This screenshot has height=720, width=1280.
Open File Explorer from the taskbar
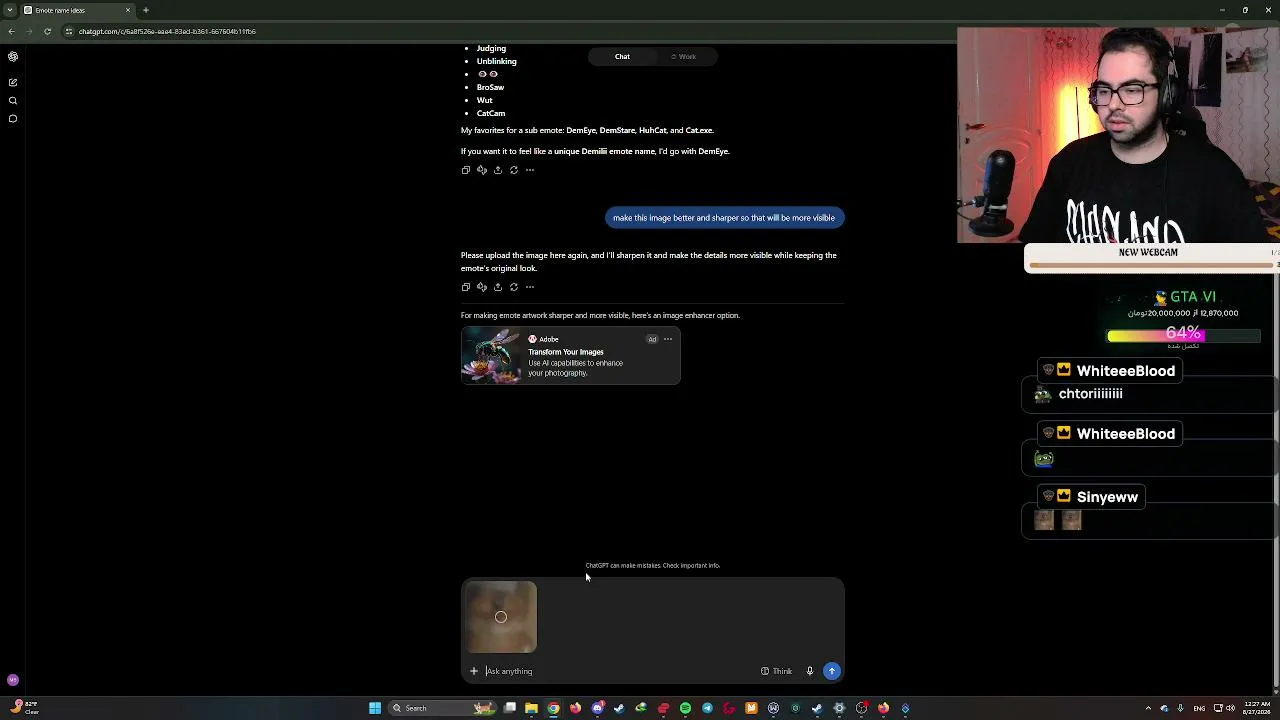tap(532, 708)
